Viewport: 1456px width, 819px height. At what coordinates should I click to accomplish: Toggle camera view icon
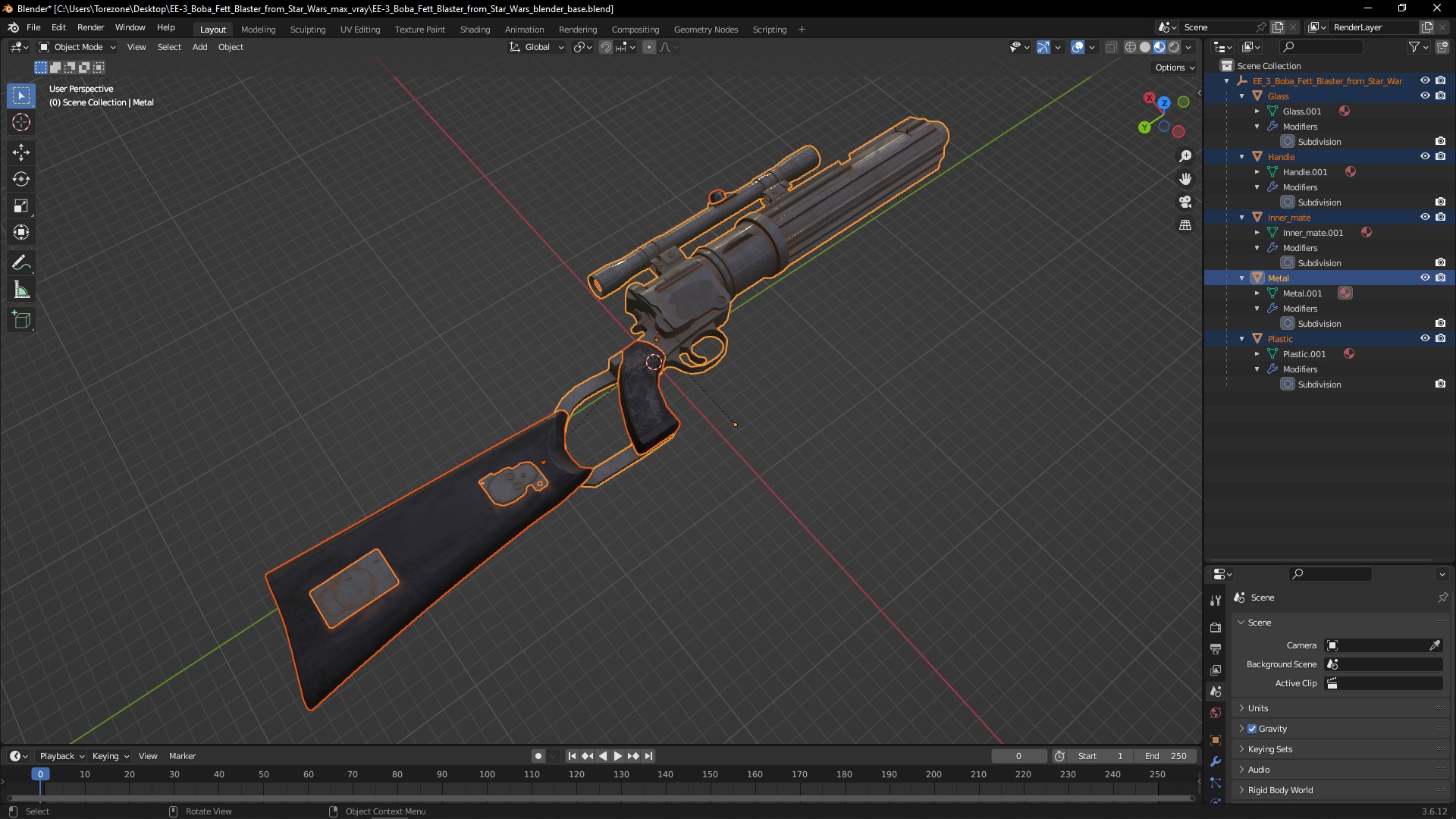(1185, 202)
